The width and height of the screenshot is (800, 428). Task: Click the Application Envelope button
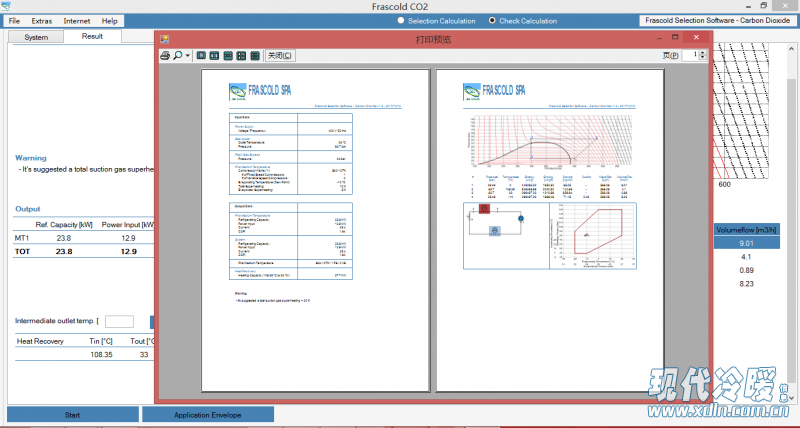point(208,415)
